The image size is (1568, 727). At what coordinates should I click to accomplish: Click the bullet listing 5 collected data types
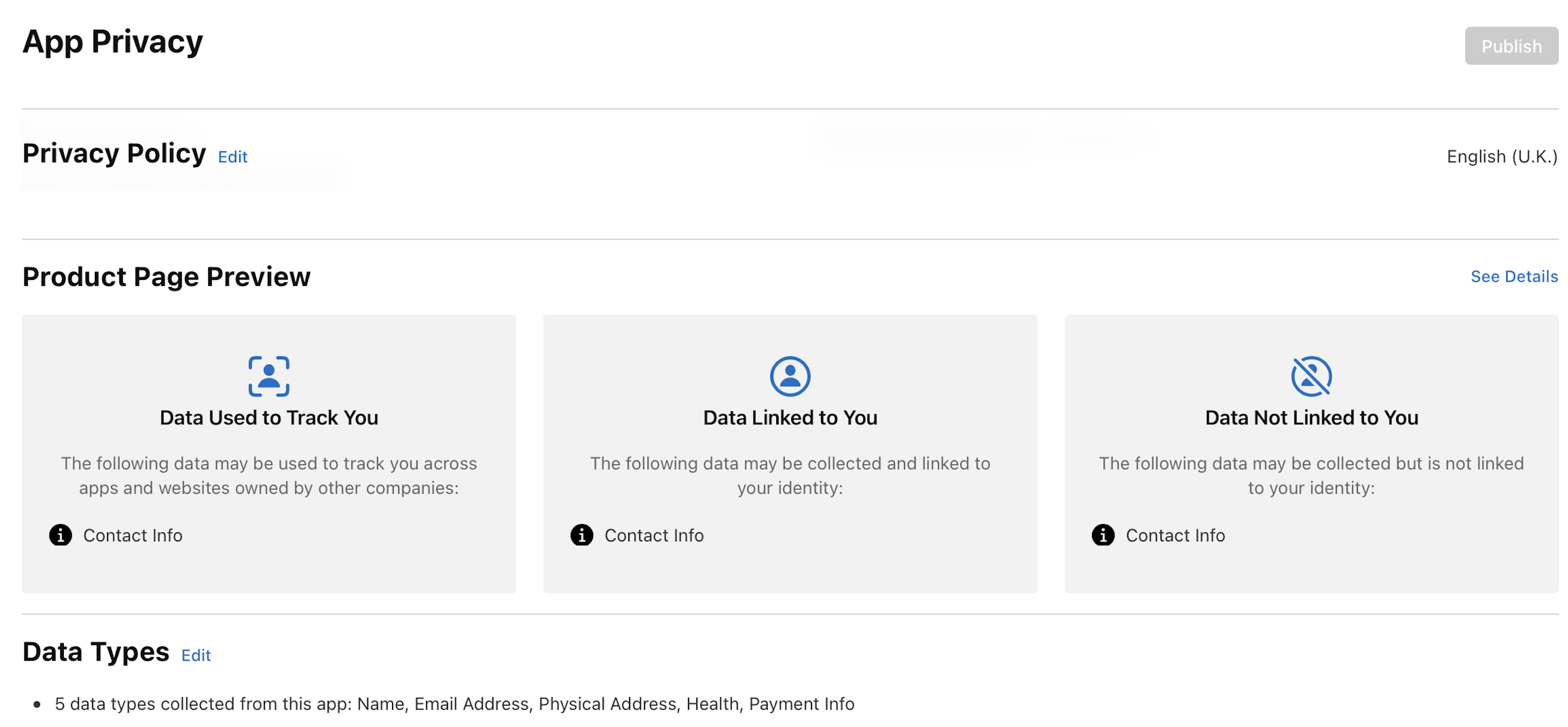455,704
